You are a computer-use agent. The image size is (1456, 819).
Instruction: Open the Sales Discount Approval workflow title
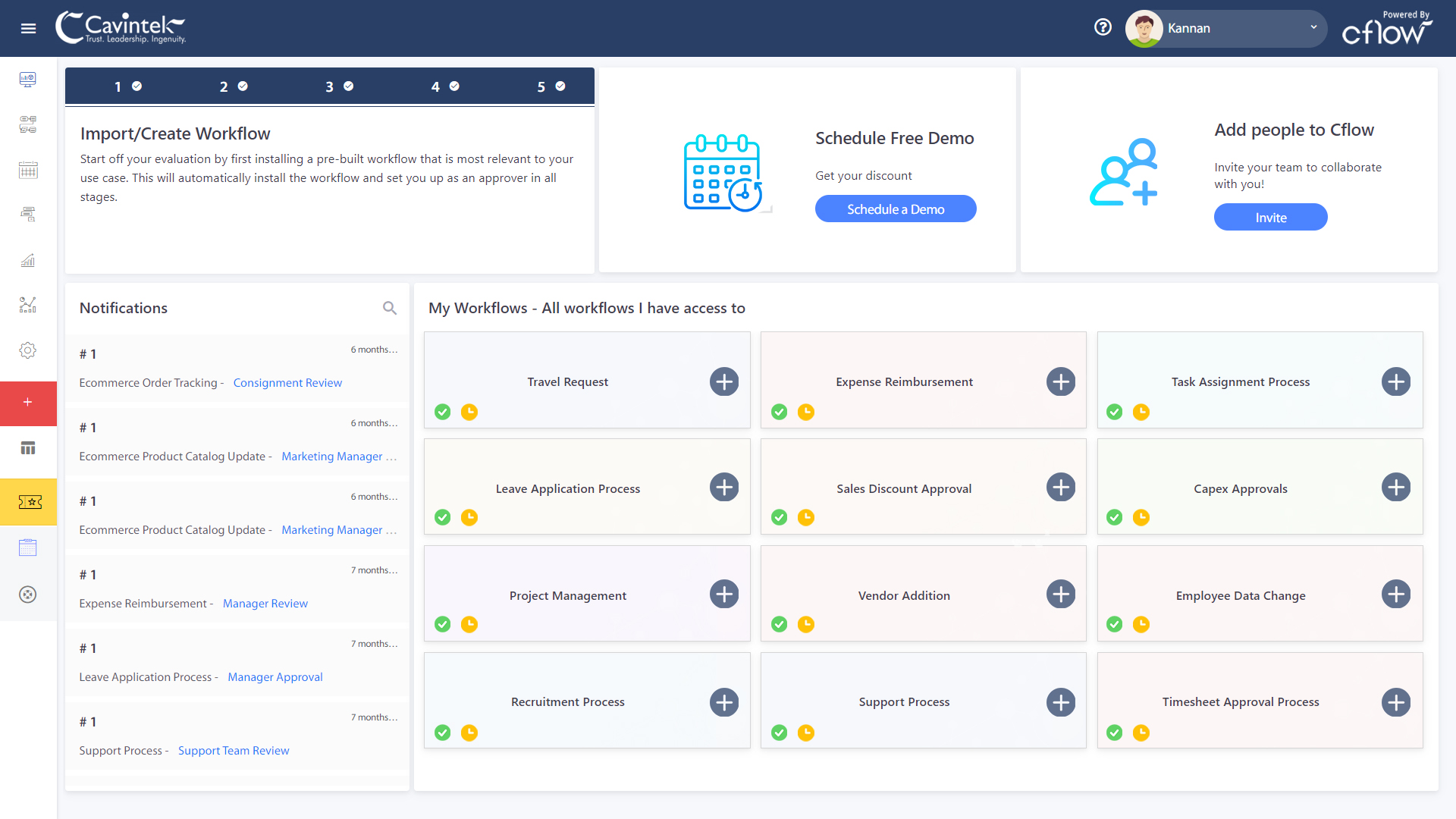(x=904, y=489)
